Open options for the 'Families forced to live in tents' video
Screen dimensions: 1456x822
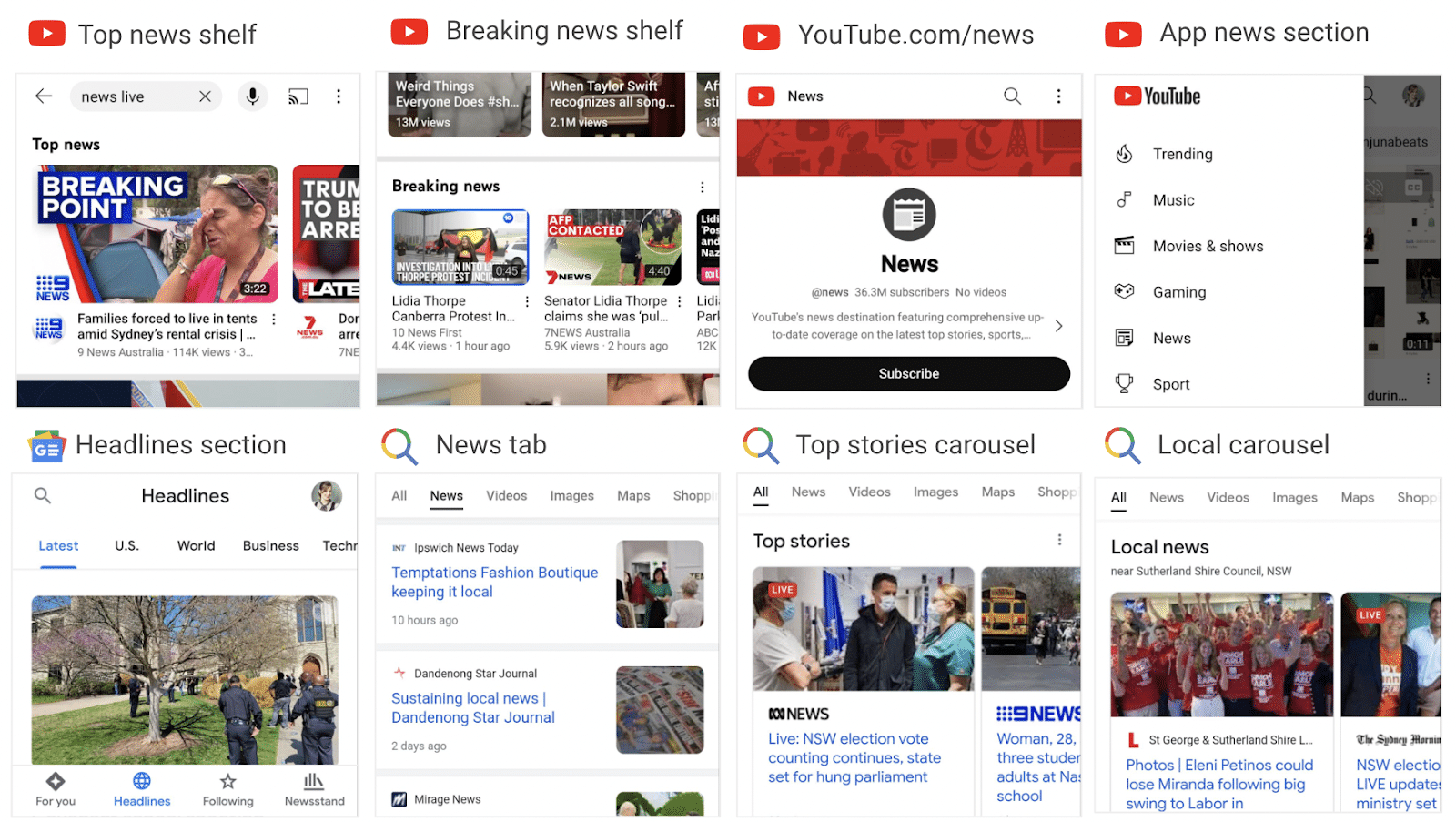pos(274,320)
